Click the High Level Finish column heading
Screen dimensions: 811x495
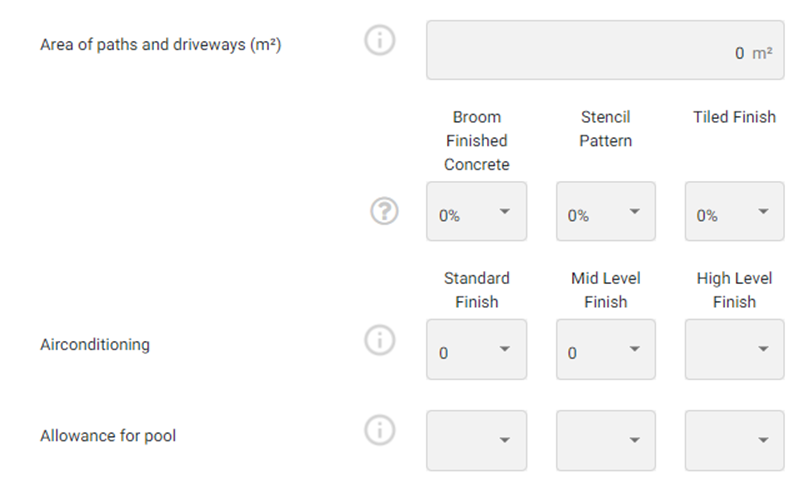tap(734, 290)
